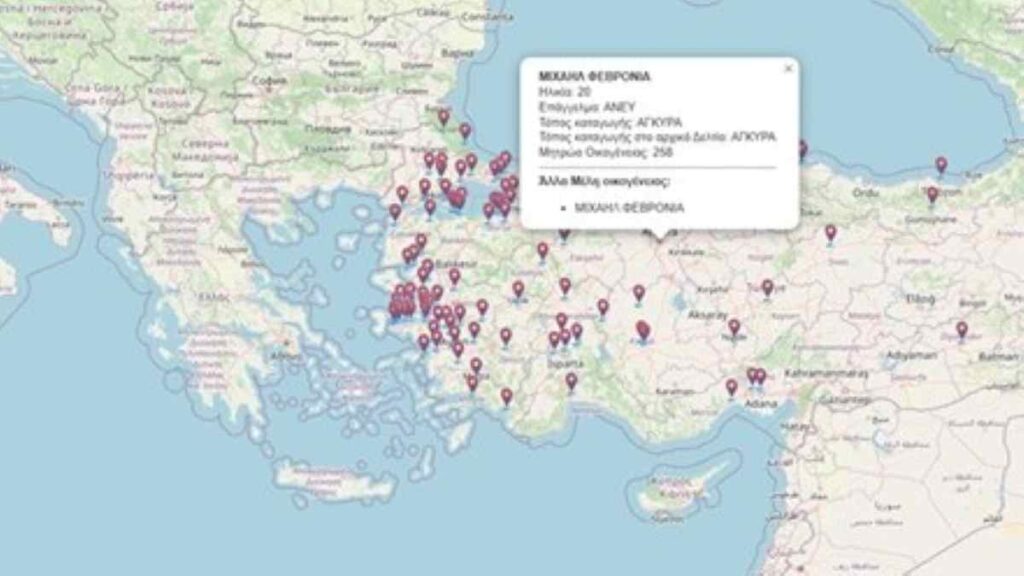Click the popup title ΜΙΧΑΗΛ ΦΕΒΡΟΝΙΑ
Viewport: 1024px width, 576px height.
[580, 76]
